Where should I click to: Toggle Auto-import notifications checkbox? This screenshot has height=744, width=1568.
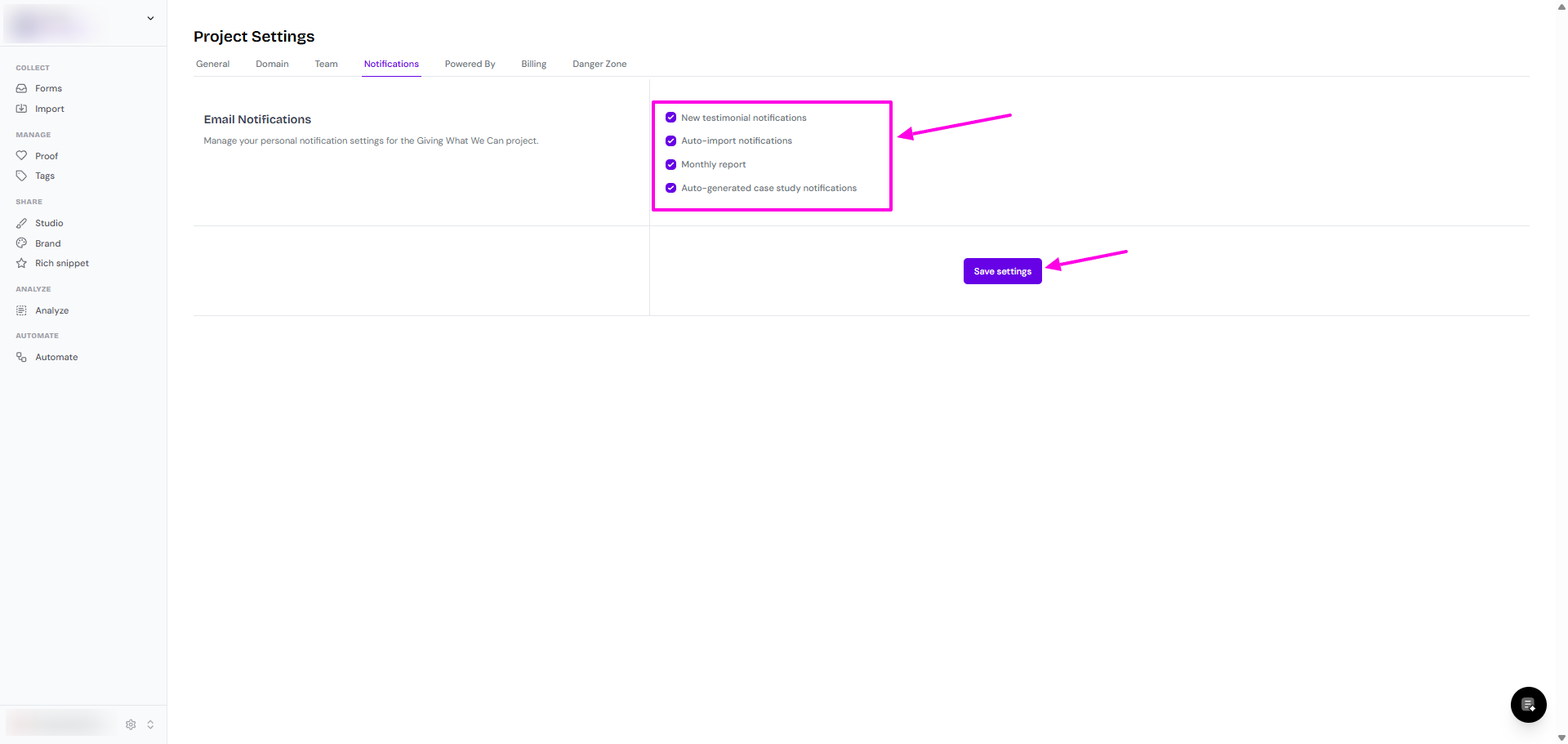coord(670,140)
